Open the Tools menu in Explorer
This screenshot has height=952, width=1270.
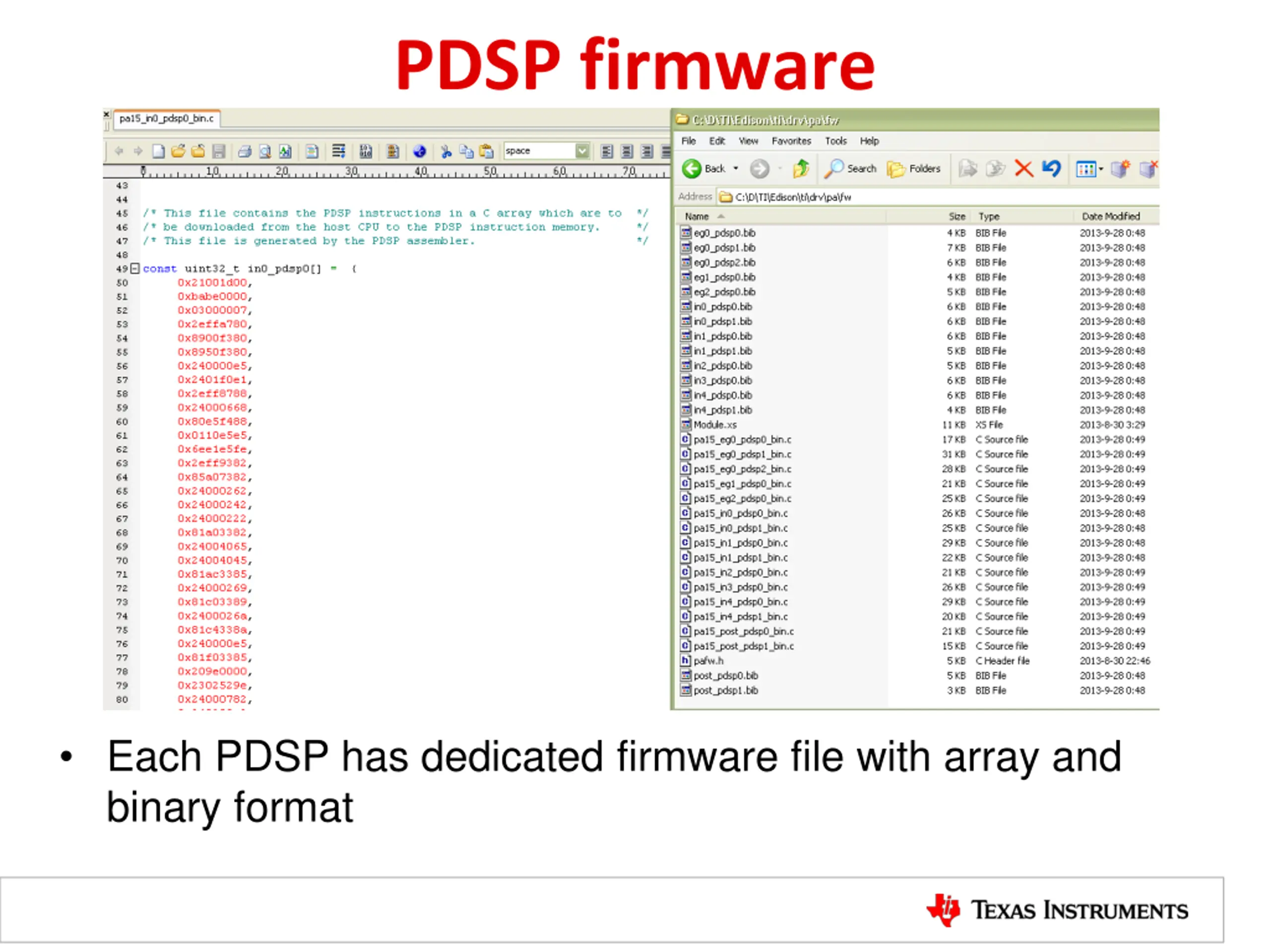click(x=836, y=141)
